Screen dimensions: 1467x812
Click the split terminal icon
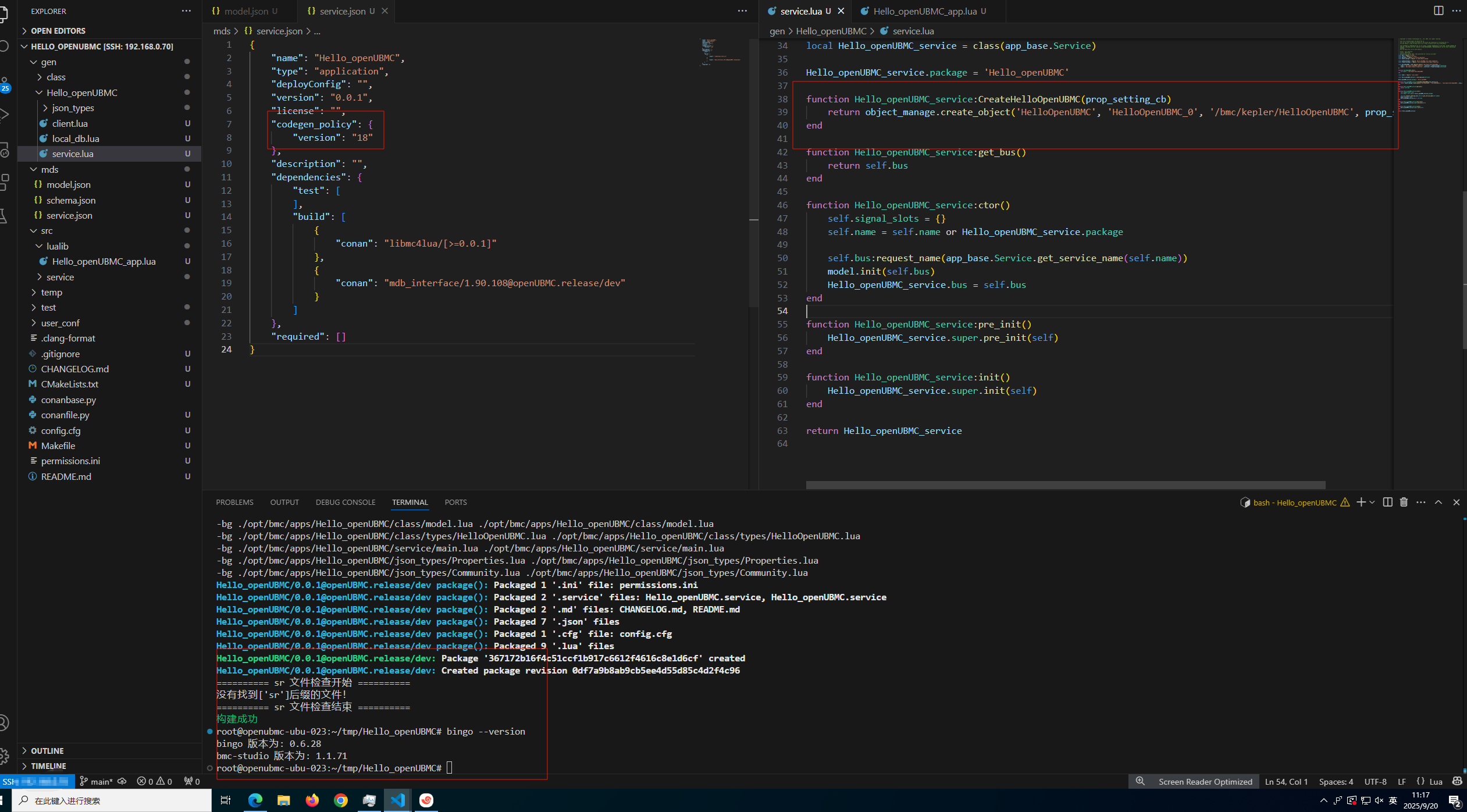(x=1387, y=502)
